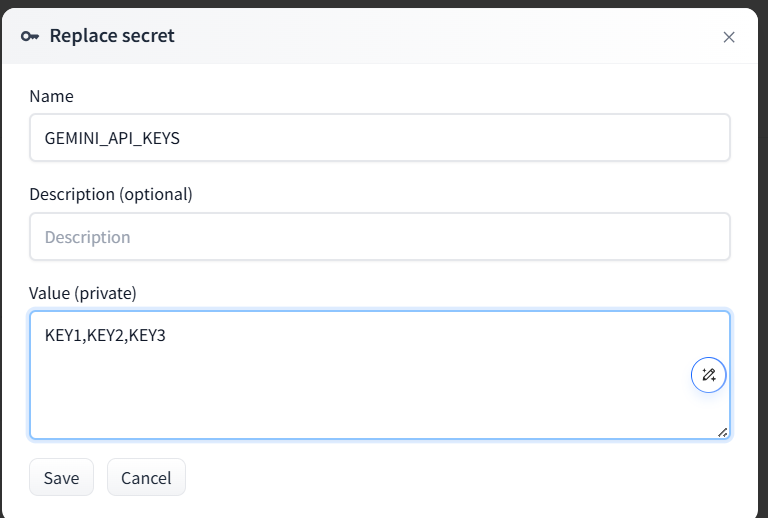The width and height of the screenshot is (768, 518).
Task: Click the textarea resize grip in the corner
Action: point(722,432)
